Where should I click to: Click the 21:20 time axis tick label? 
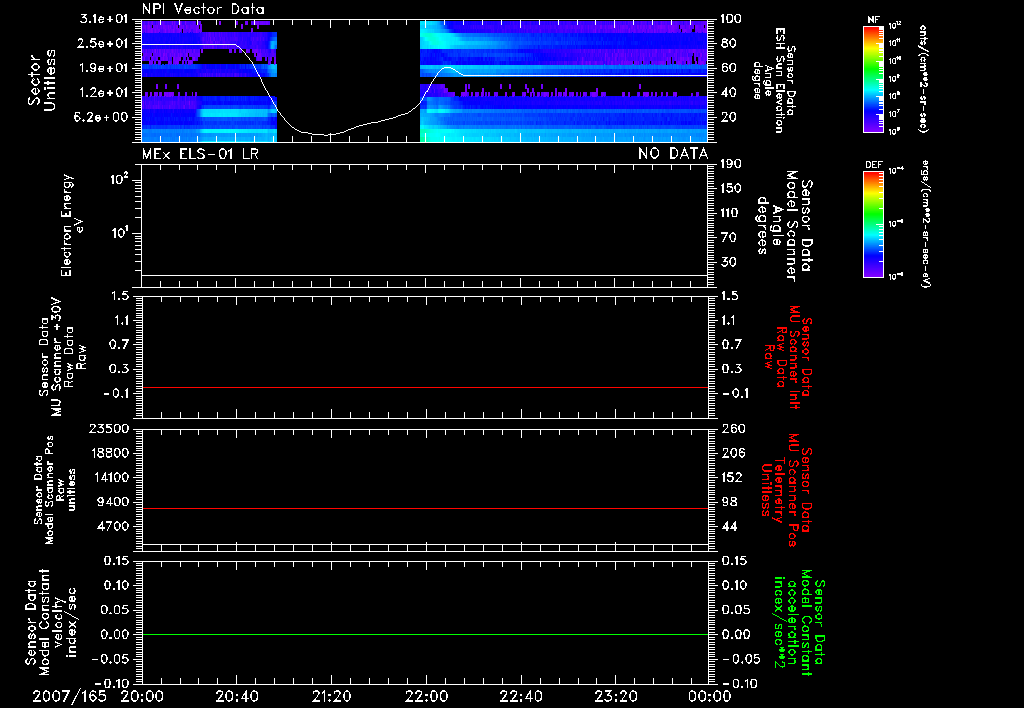tap(331, 695)
